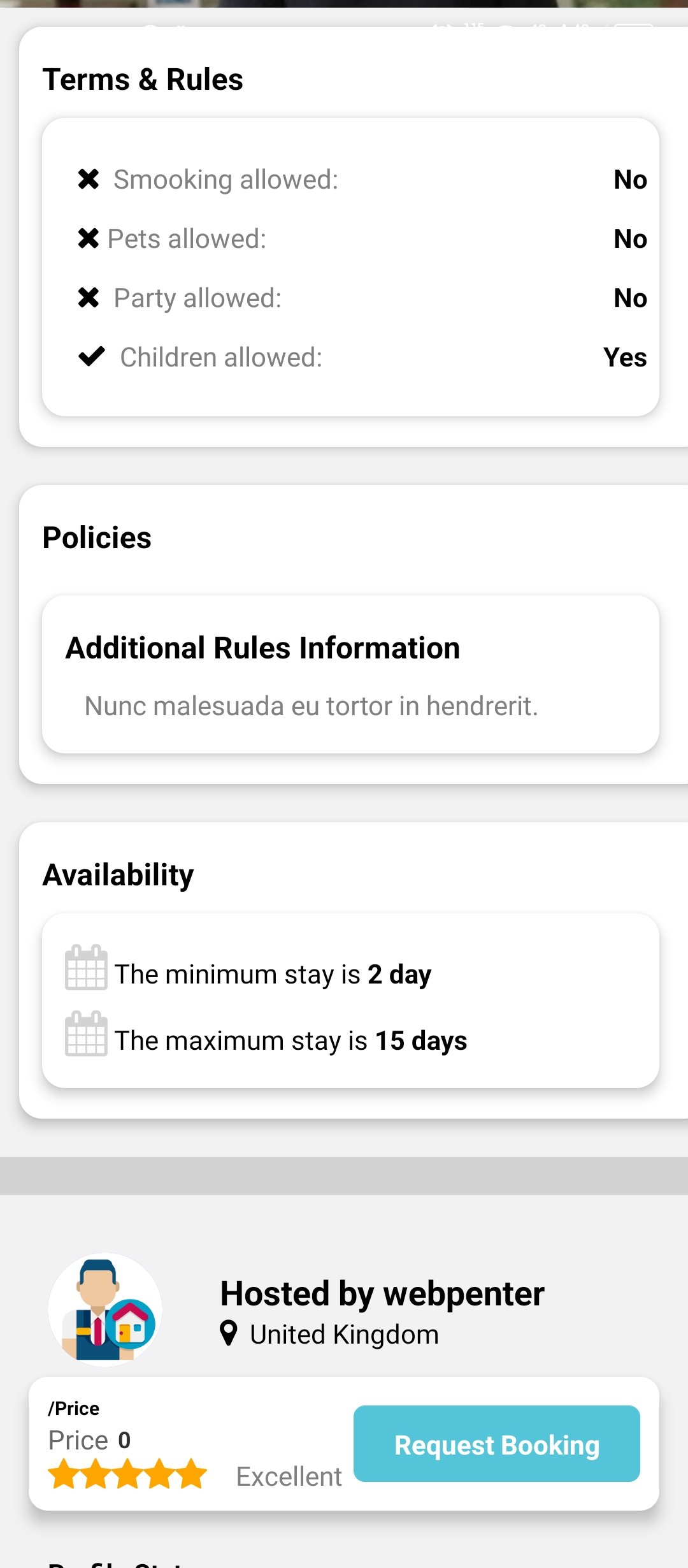Click the X icon beside Pets allowed
The height and width of the screenshot is (1568, 688).
(89, 238)
